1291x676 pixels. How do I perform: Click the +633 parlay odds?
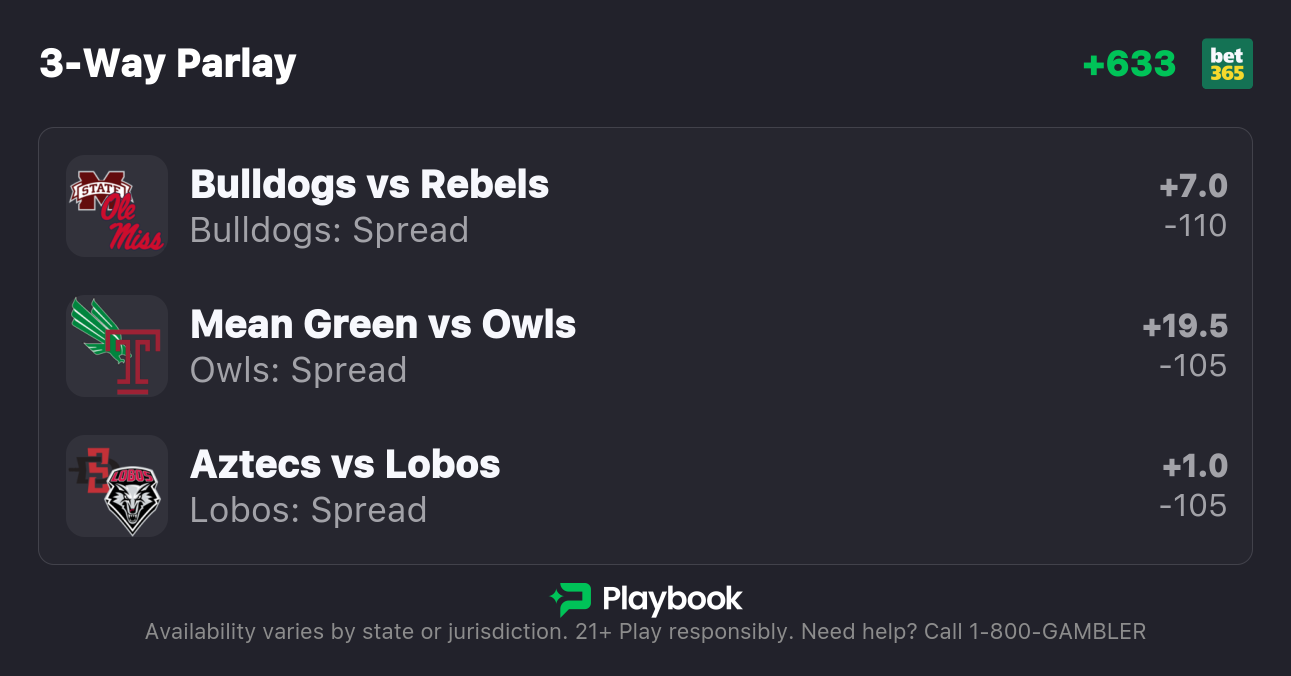coord(1129,64)
